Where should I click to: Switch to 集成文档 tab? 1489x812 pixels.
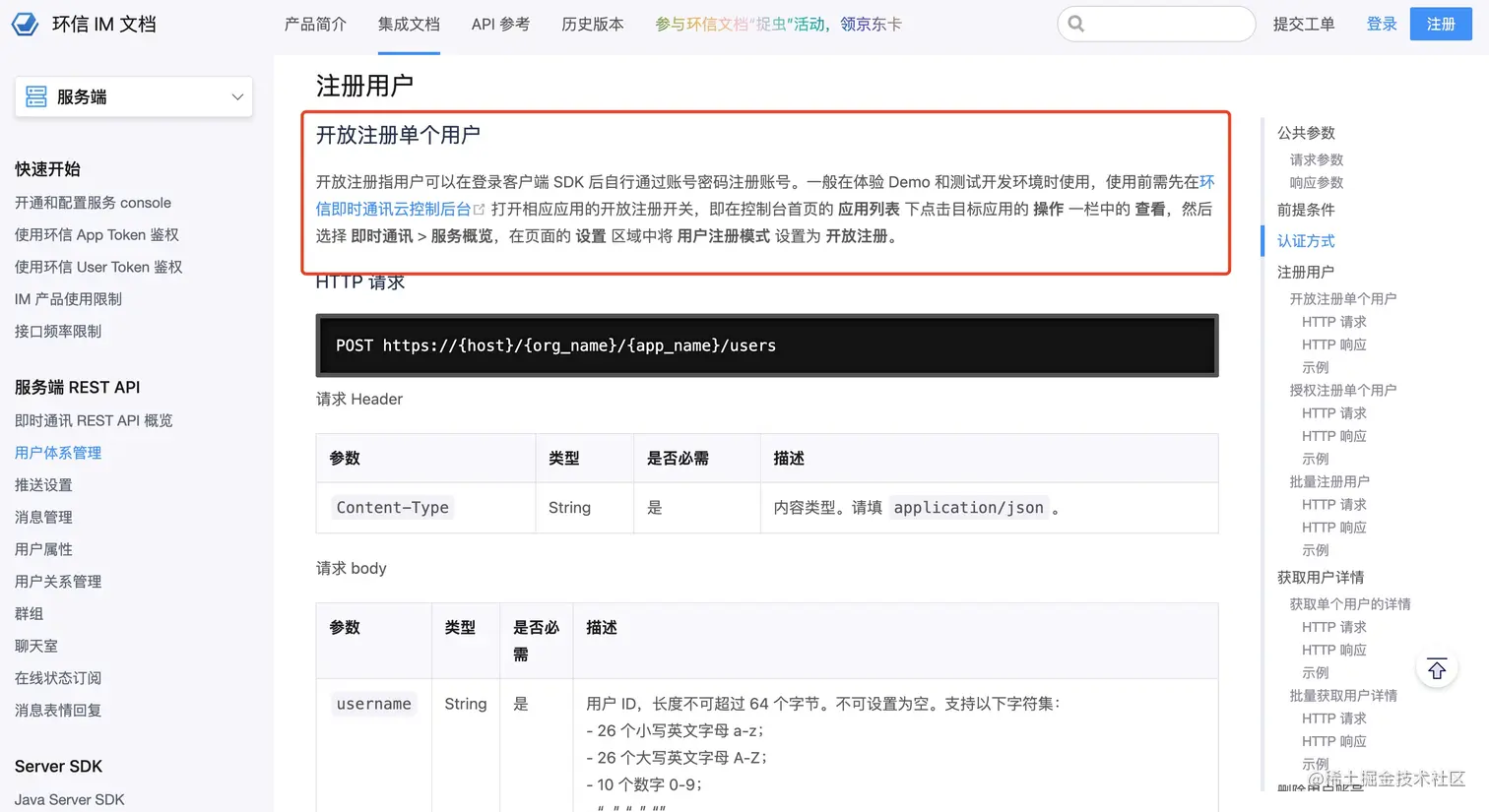click(409, 24)
